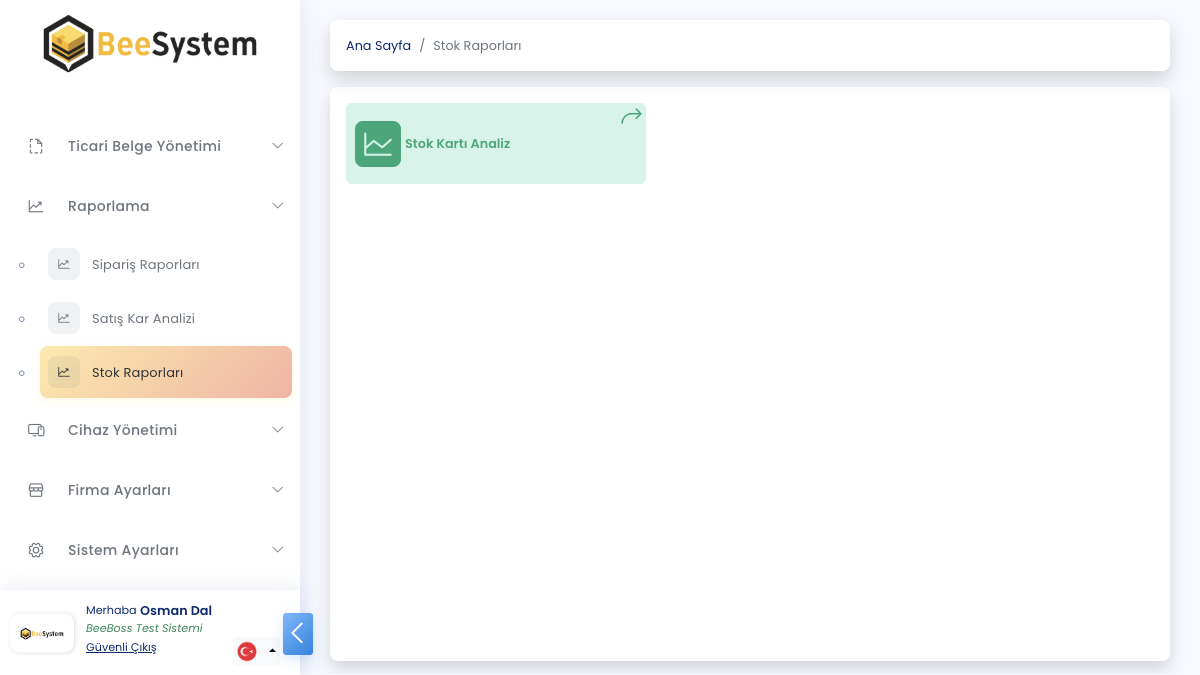Collapse sidebar with blue arrow button
The height and width of the screenshot is (675, 1200).
click(298, 634)
